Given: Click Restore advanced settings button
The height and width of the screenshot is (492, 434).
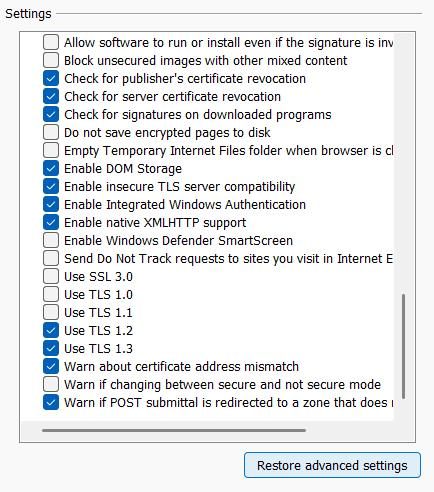Looking at the screenshot, I should coord(332,465).
